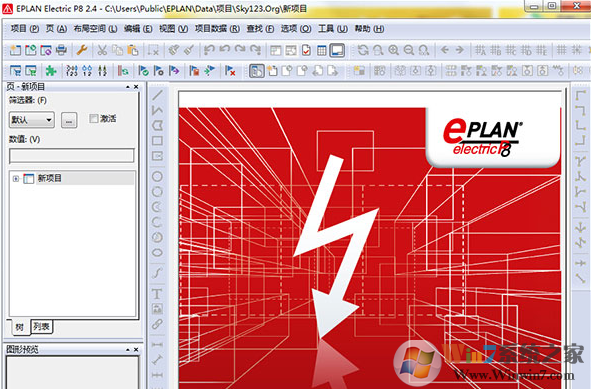Click the back arrow navigation icon
The height and width of the screenshot is (389, 591).
tap(445, 50)
